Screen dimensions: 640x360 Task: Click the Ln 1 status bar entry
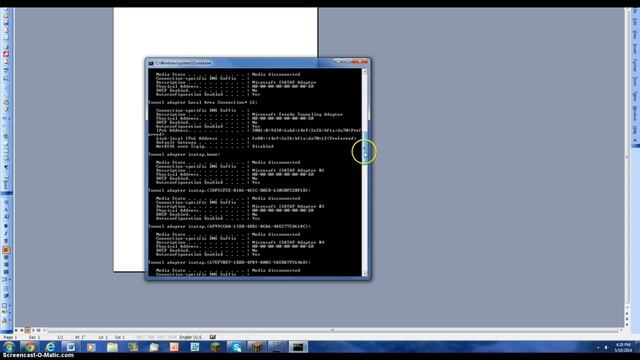(x=103, y=337)
